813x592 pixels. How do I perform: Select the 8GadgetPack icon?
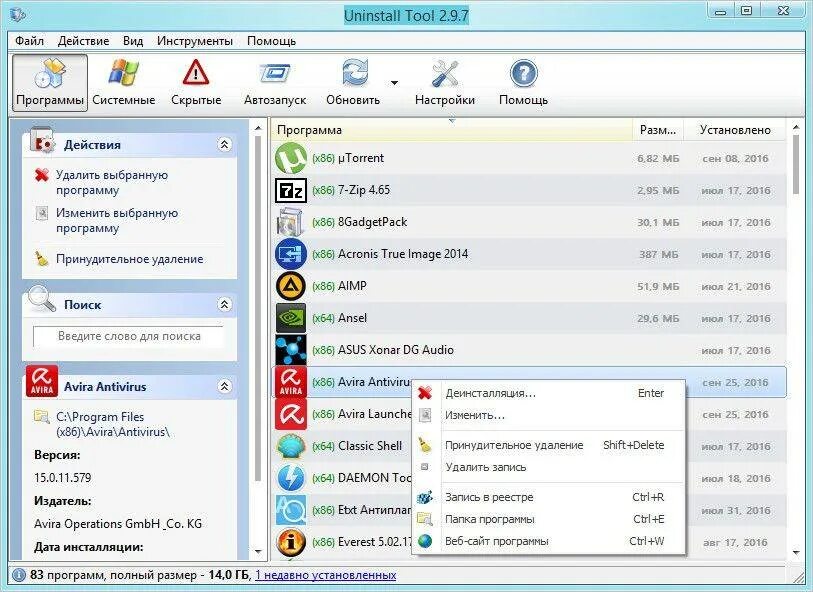point(290,222)
